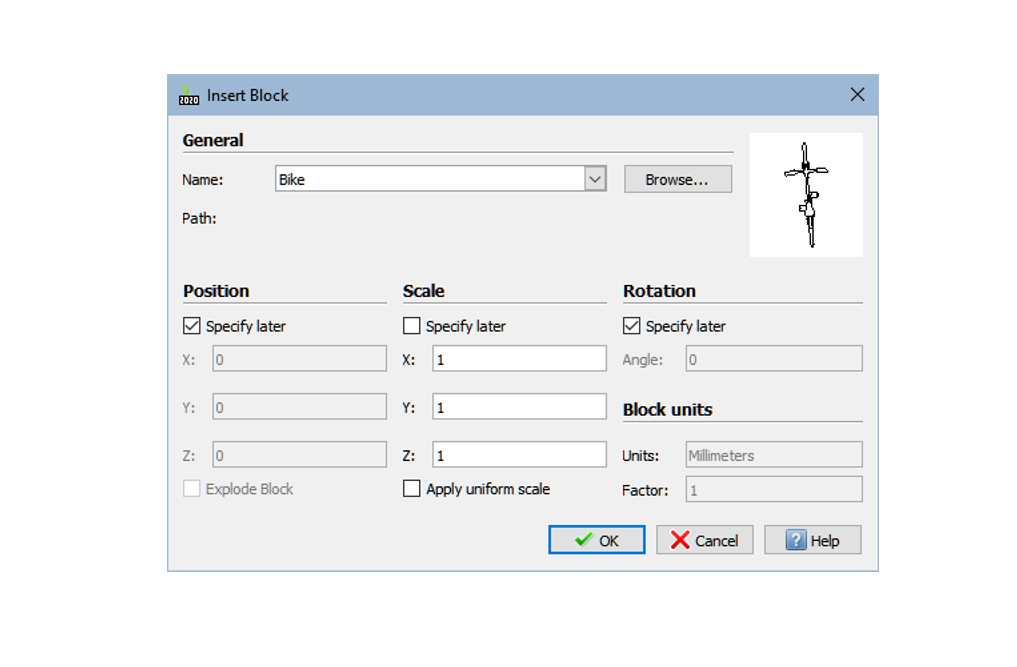Screen dimensions: 1017x667
Task: Enable Apply uniform scale option
Action: (412, 489)
